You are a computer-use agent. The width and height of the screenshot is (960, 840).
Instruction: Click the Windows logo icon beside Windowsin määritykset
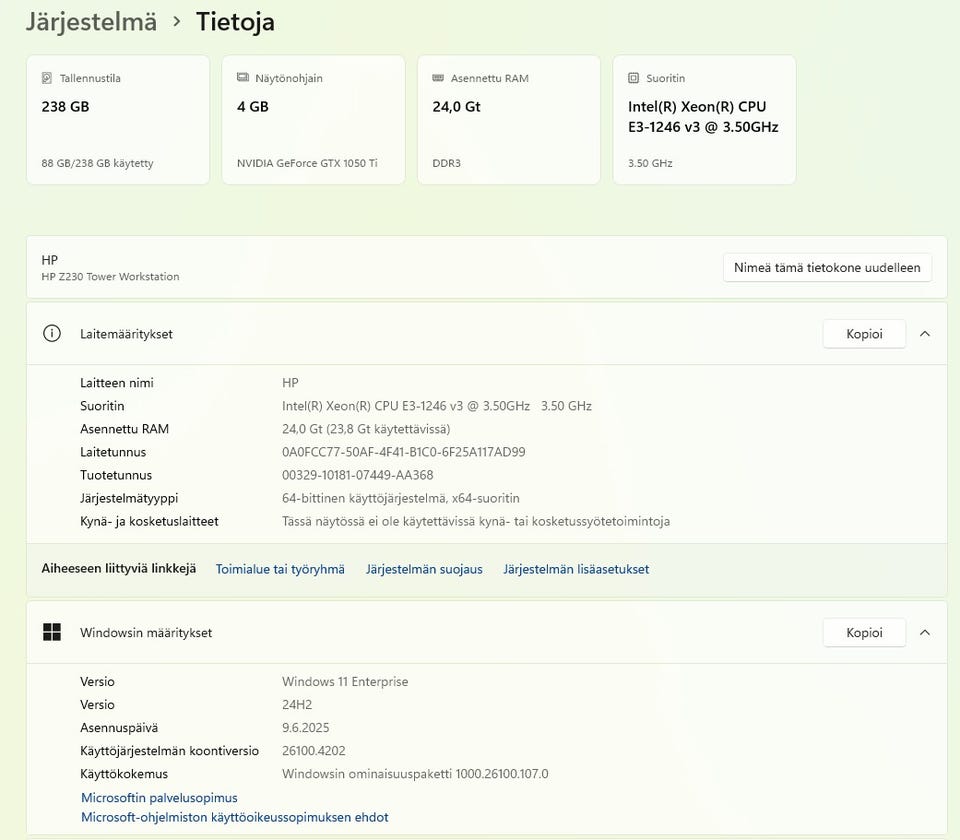[52, 632]
